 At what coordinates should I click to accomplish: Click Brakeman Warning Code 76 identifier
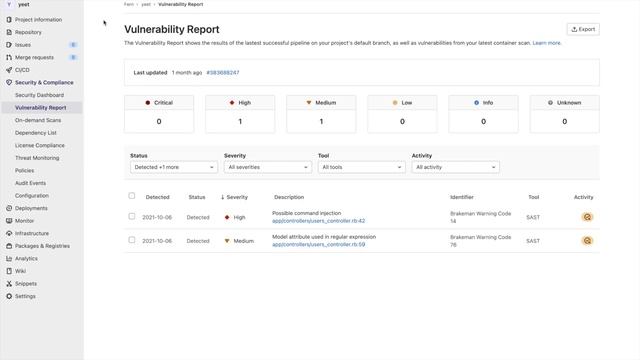(480, 241)
